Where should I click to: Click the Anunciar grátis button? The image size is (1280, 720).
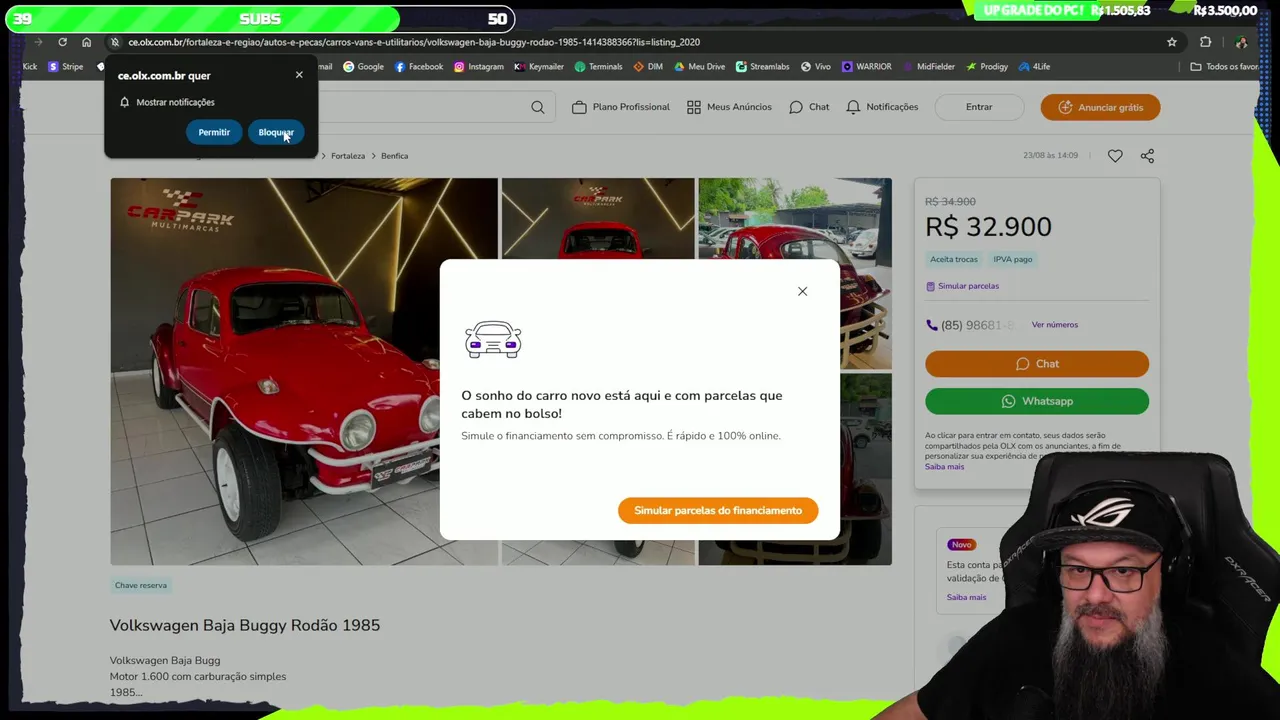click(x=1100, y=107)
